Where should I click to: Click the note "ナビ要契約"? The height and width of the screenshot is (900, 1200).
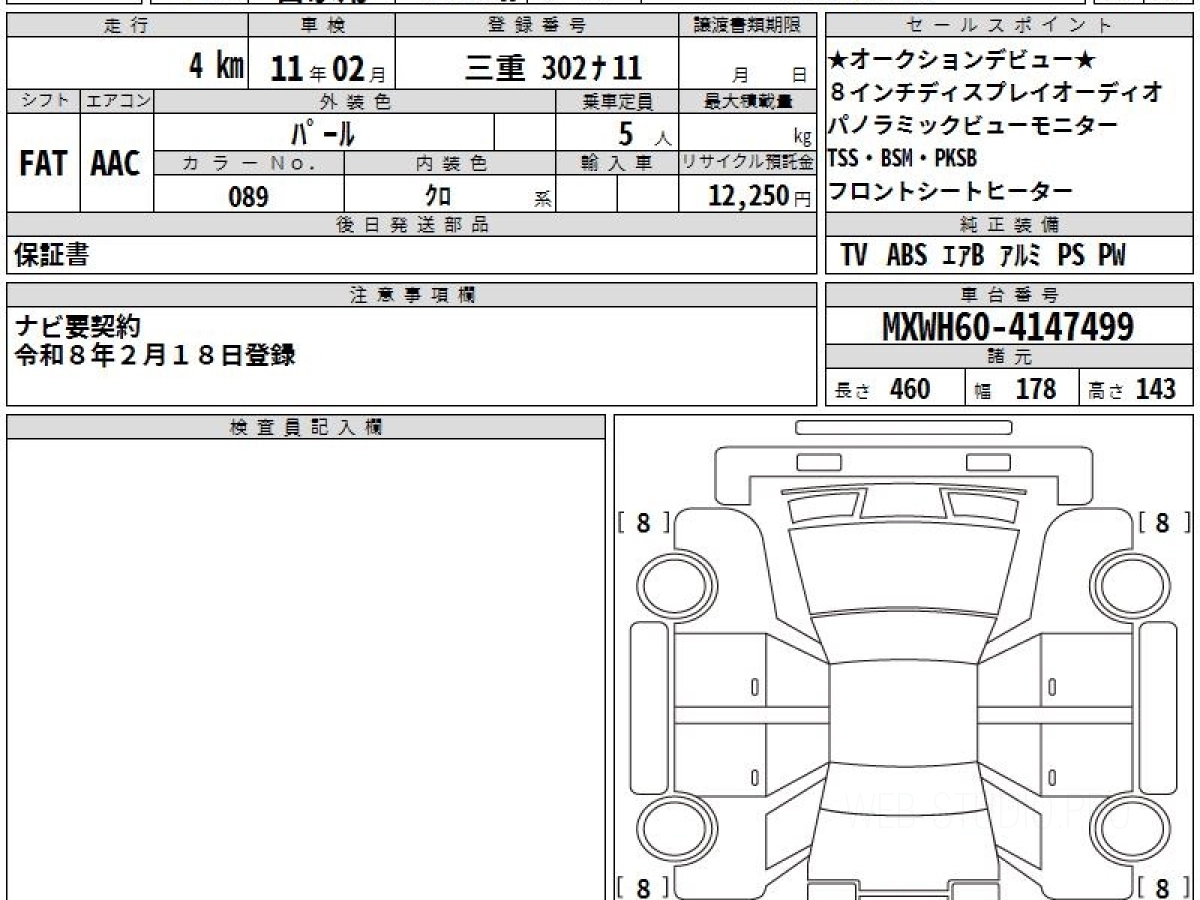coord(78,326)
